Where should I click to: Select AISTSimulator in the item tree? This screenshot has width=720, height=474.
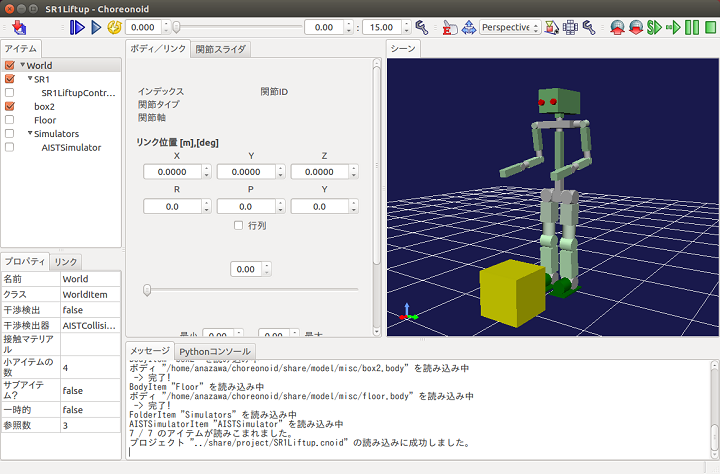71,147
